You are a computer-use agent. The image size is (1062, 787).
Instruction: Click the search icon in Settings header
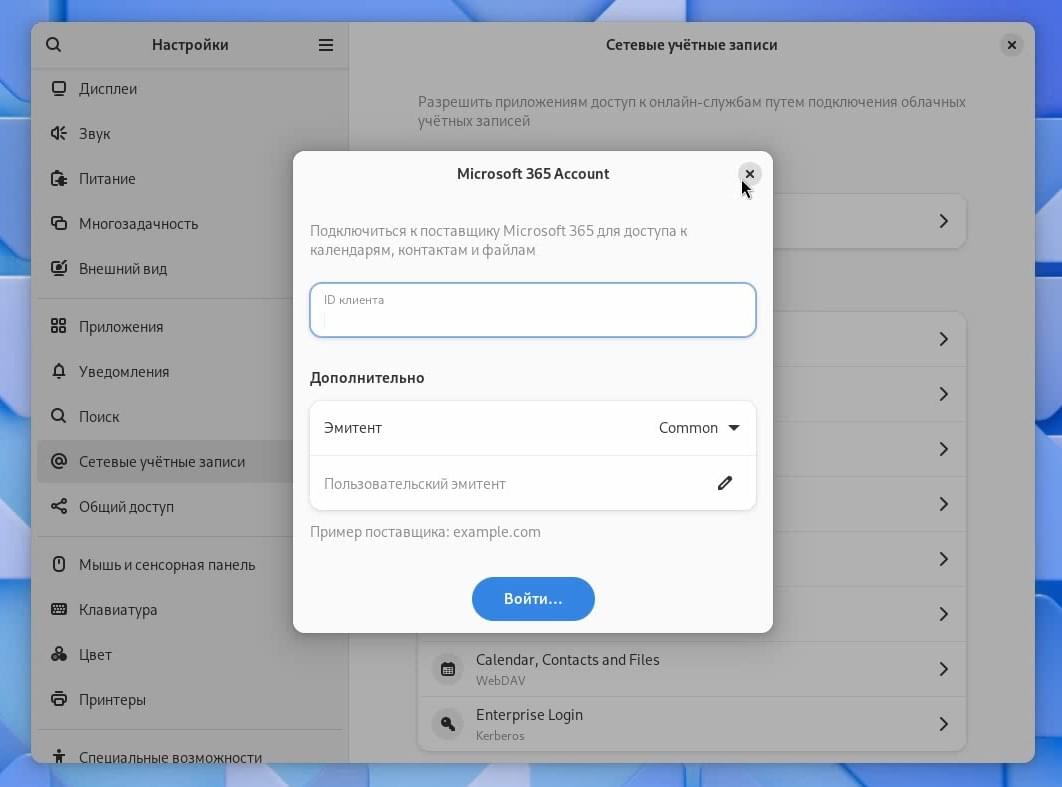54,45
